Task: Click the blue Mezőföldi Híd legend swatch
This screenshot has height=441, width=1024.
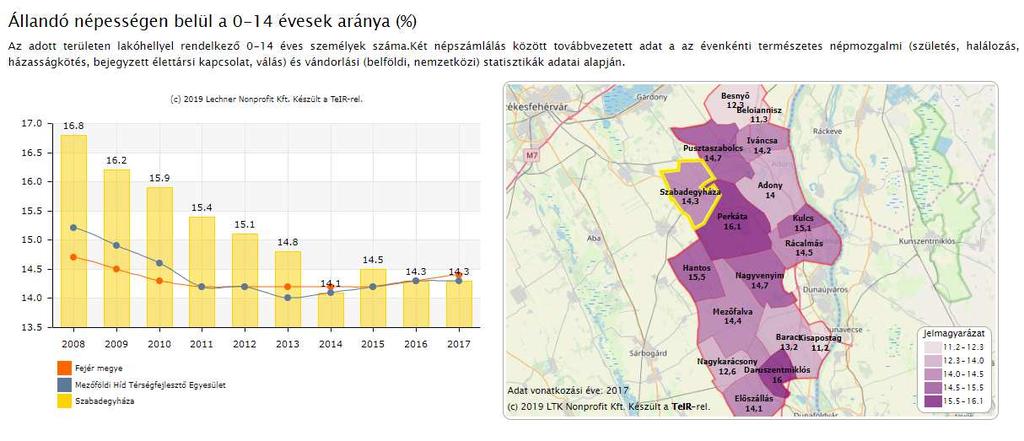Action: (63, 385)
